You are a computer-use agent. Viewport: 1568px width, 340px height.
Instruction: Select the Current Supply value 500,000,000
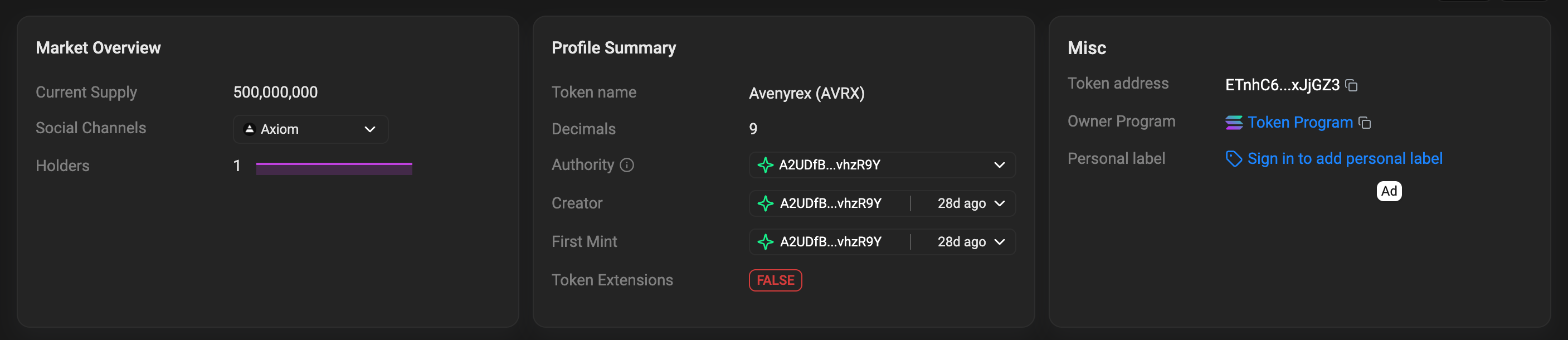pyautogui.click(x=275, y=93)
